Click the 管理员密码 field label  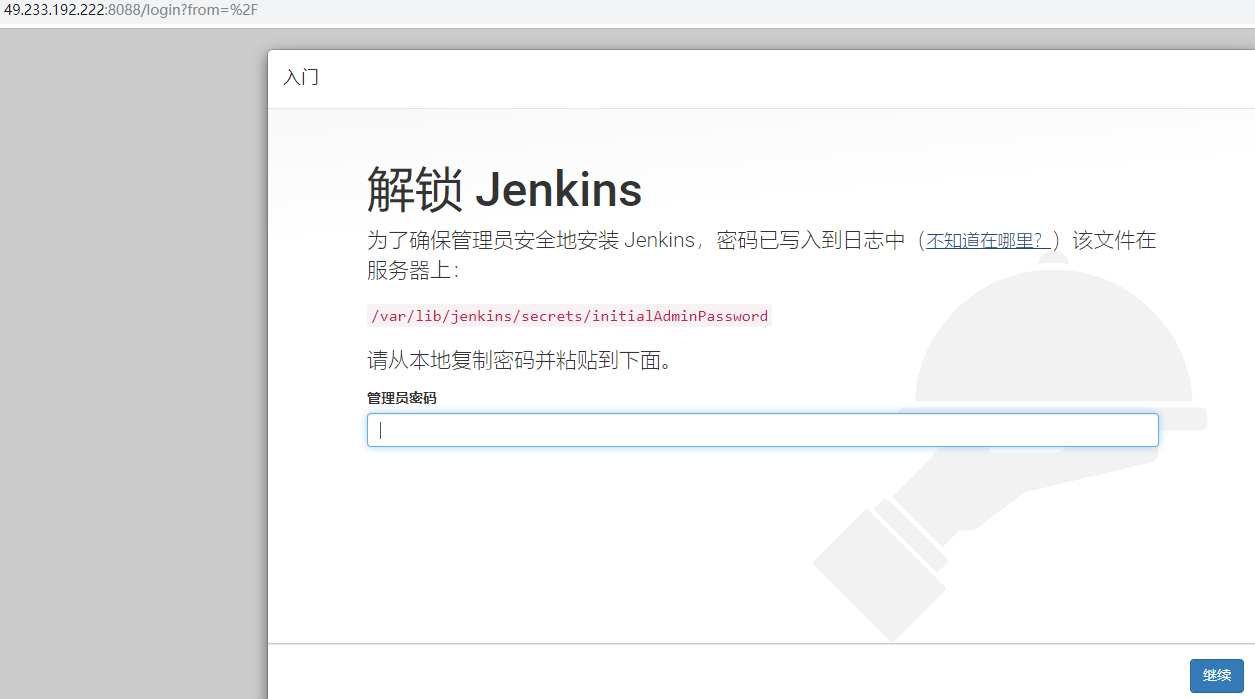(x=401, y=398)
